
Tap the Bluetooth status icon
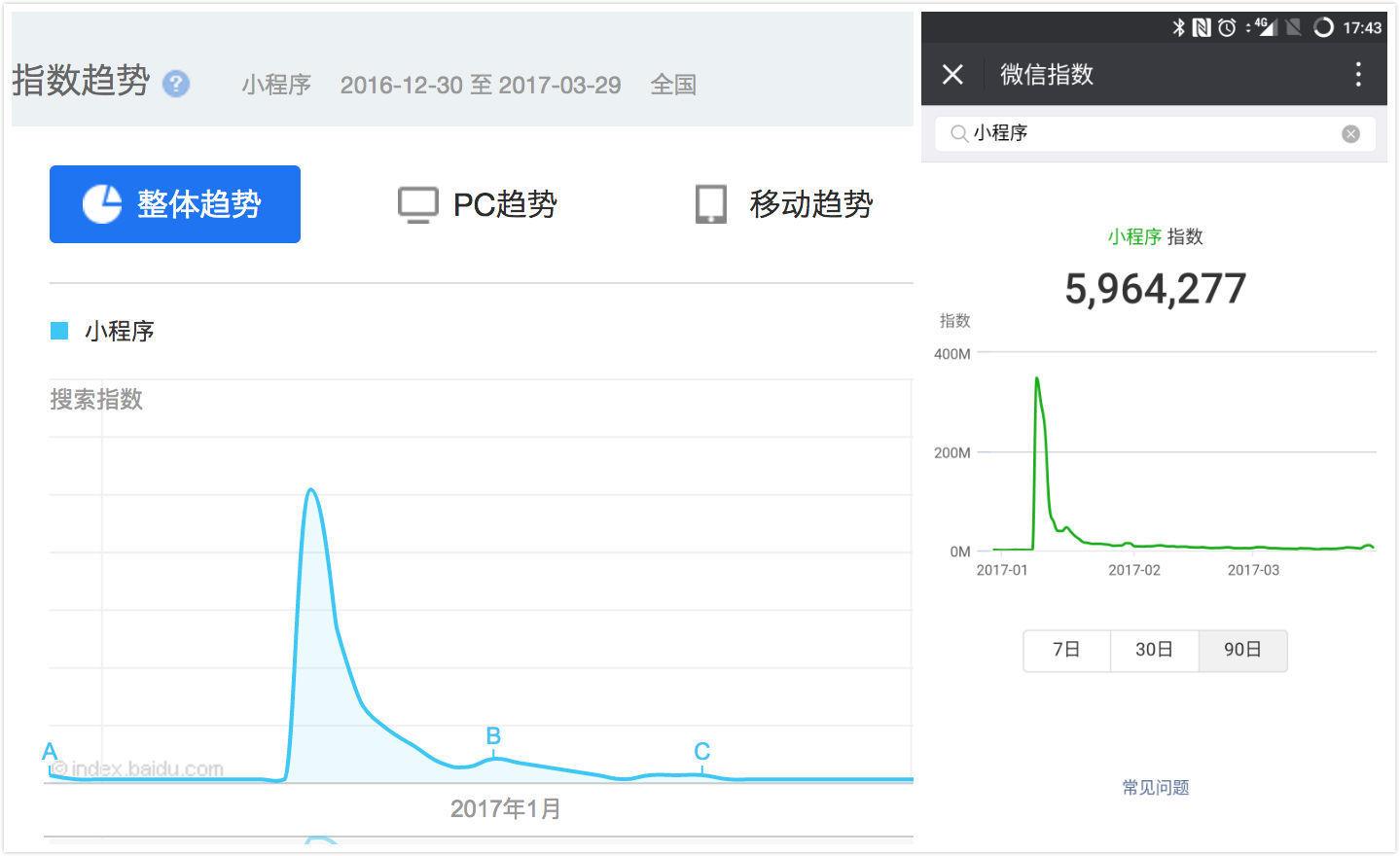point(1178,27)
